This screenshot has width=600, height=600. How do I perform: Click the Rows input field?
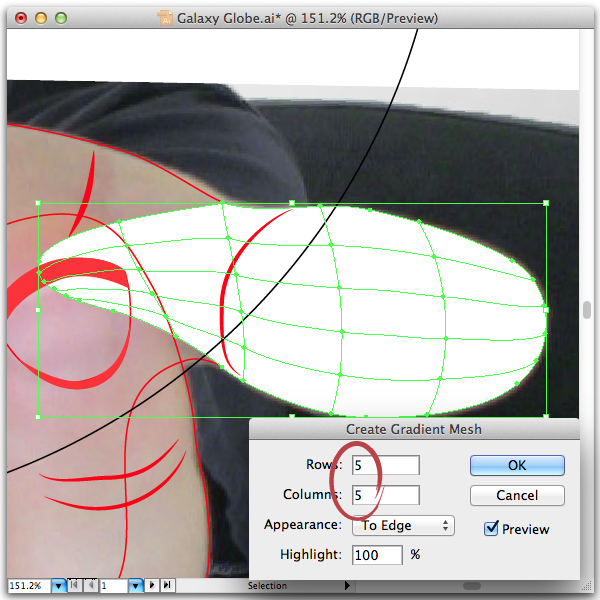(386, 465)
